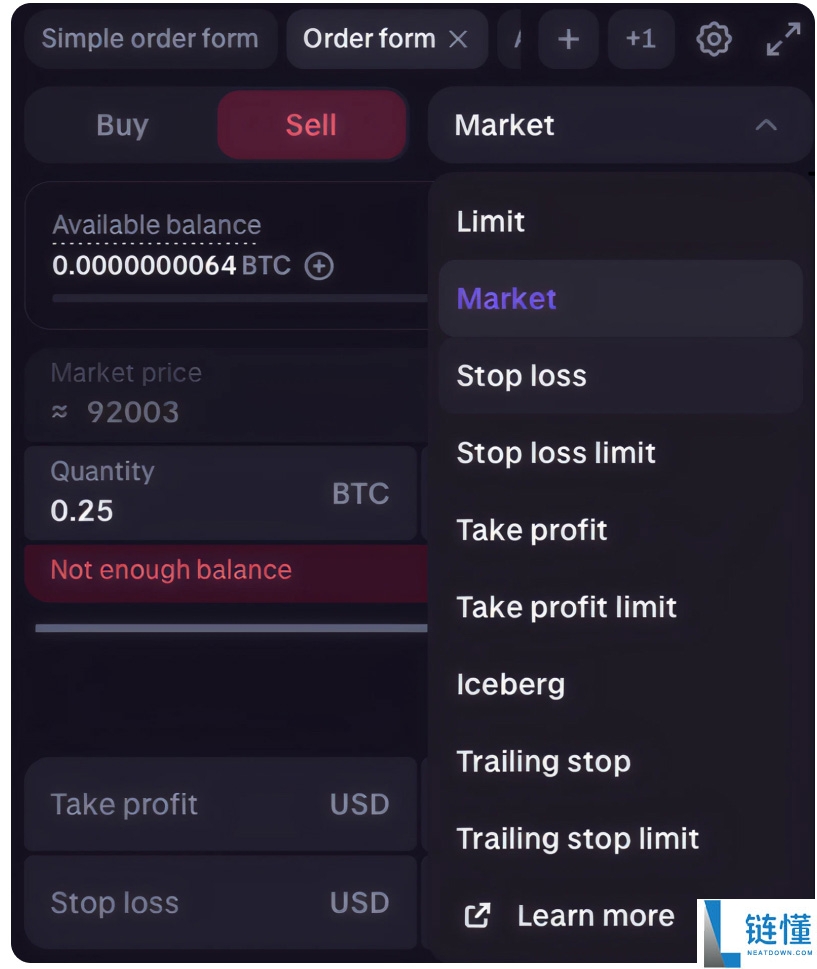Select the Sell side toggle
Image resolution: width=817 pixels, height=969 pixels.
click(x=311, y=125)
